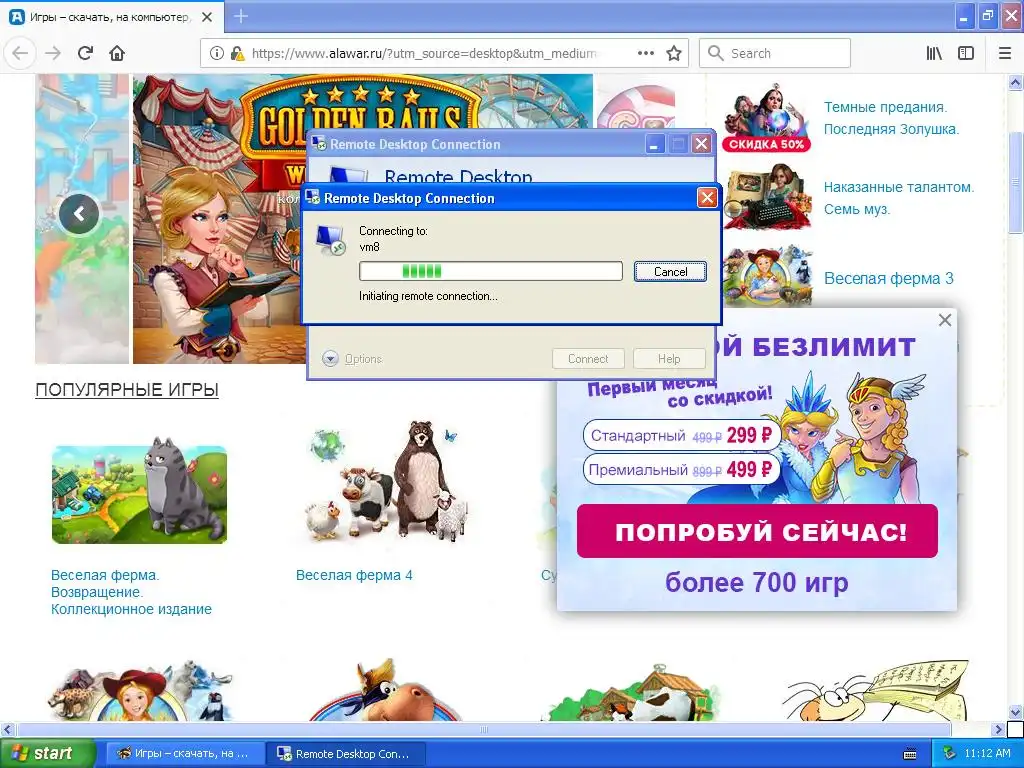Click the padlock warning icon in address bar

238,54
